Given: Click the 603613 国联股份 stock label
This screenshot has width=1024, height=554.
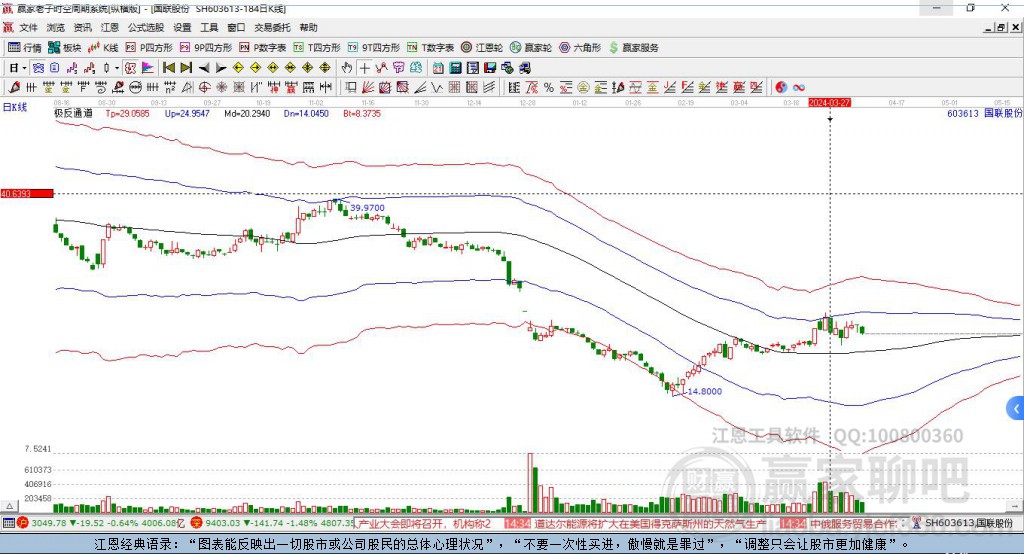Looking at the screenshot, I should click(984, 113).
